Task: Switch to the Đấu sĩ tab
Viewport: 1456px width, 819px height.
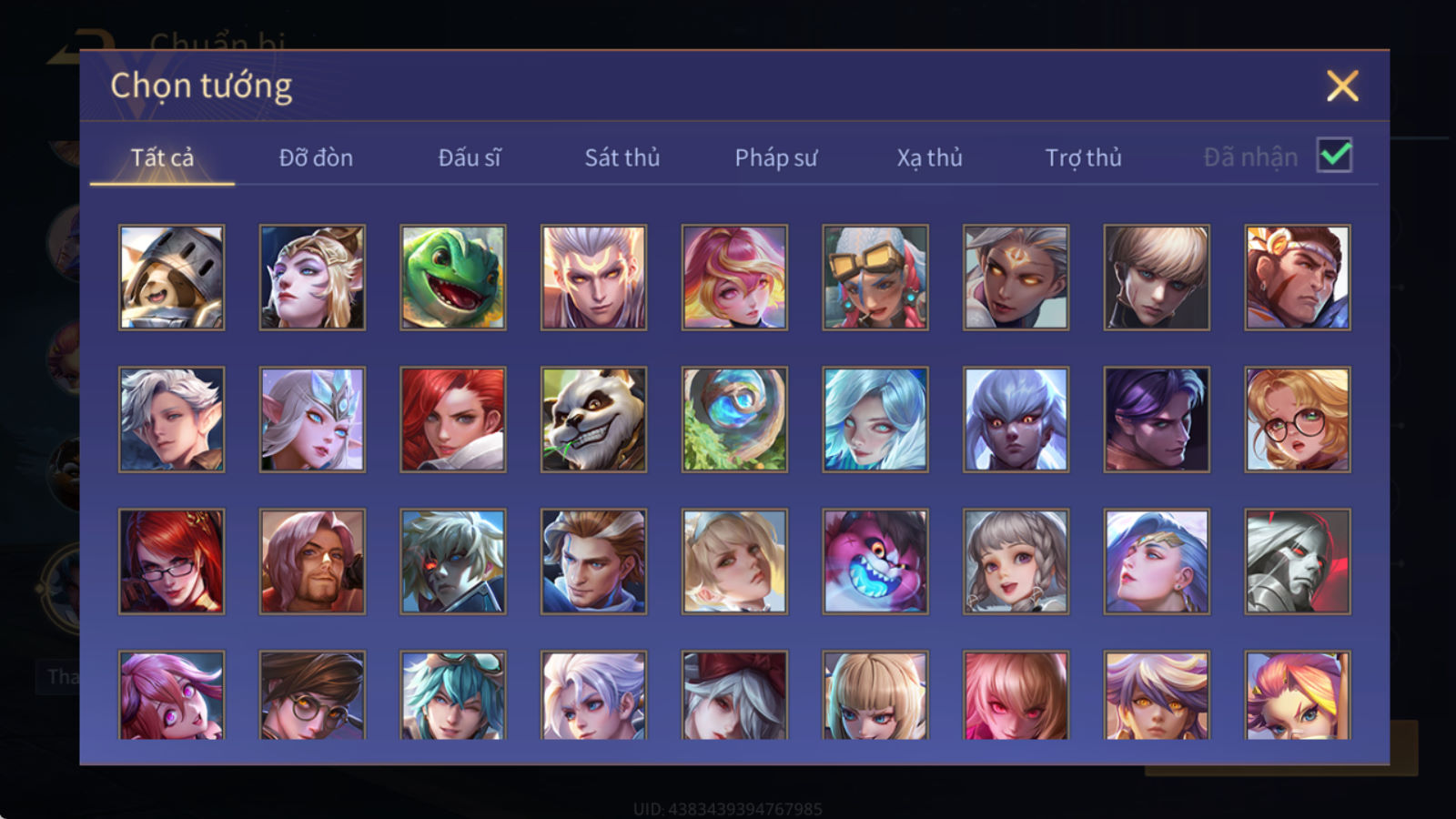Action: (x=470, y=157)
